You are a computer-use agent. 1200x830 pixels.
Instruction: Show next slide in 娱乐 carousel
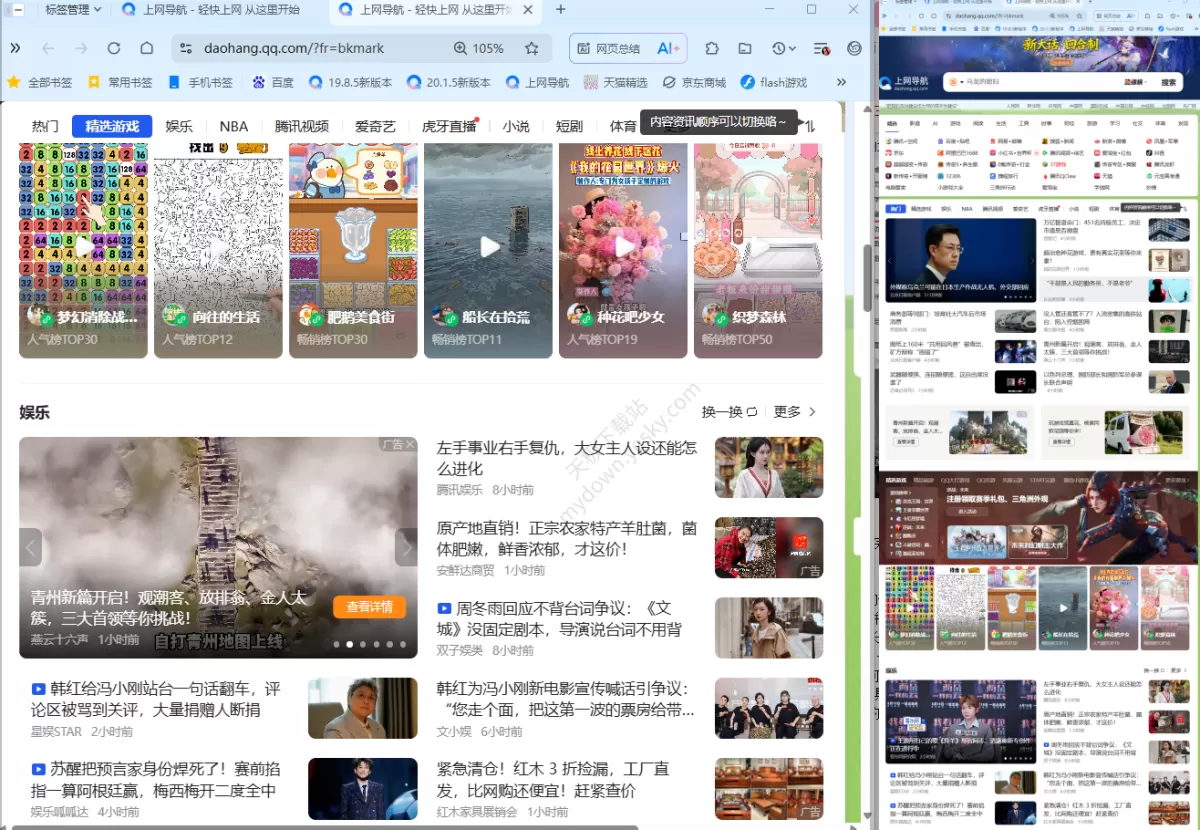(x=406, y=547)
